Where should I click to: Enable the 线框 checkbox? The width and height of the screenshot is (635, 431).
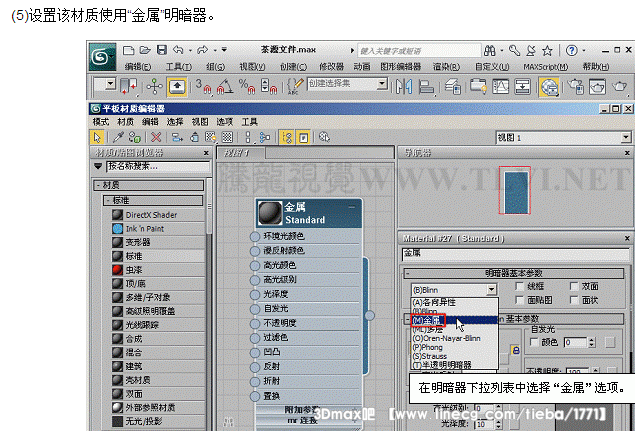pyautogui.click(x=519, y=286)
